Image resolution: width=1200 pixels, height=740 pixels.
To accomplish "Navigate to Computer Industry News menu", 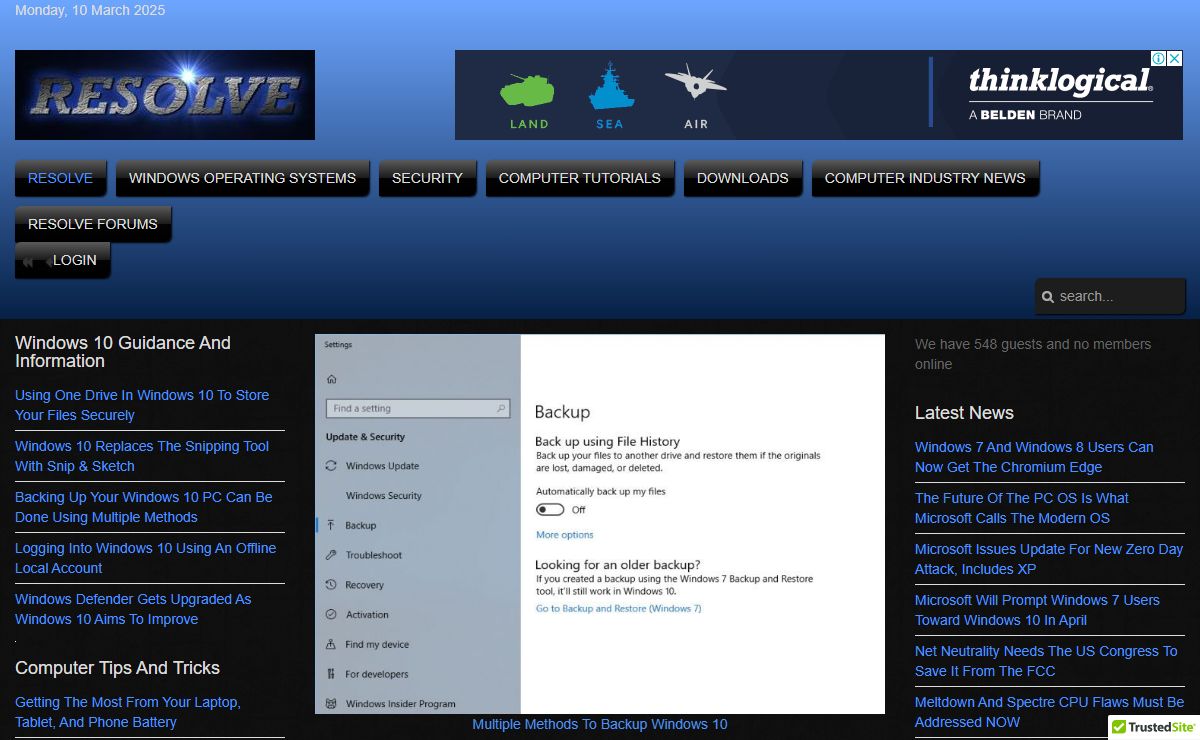I will tap(925, 178).
